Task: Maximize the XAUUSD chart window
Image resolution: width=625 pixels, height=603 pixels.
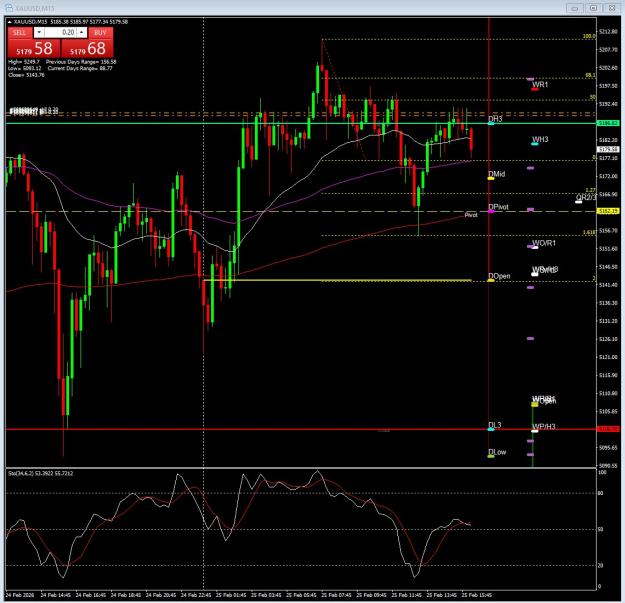Action: tap(593, 8)
